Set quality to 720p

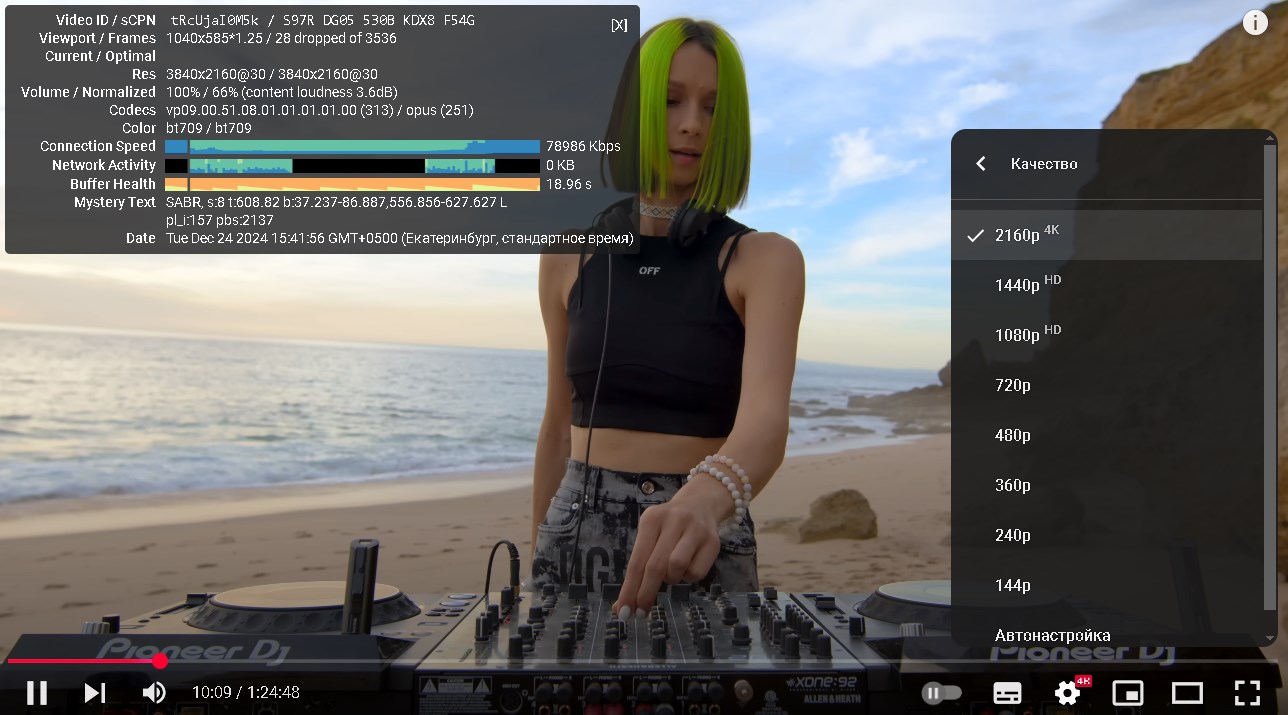1106,385
